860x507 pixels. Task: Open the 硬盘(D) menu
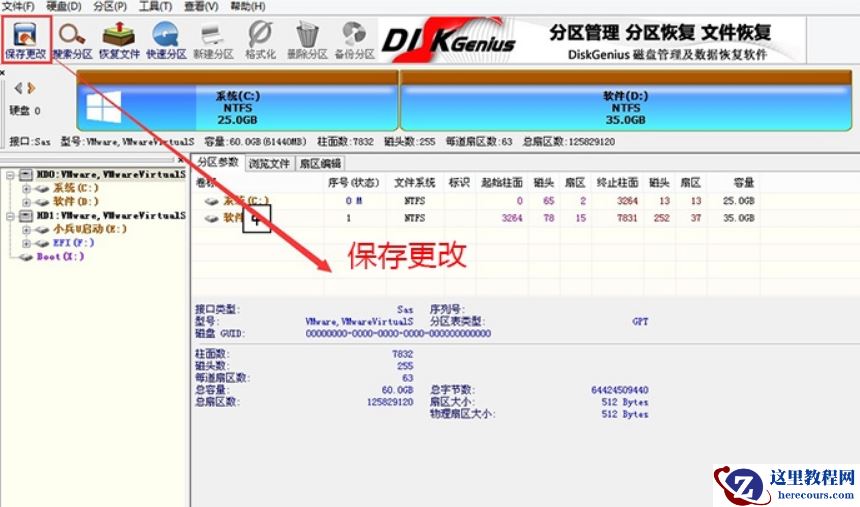(64, 7)
